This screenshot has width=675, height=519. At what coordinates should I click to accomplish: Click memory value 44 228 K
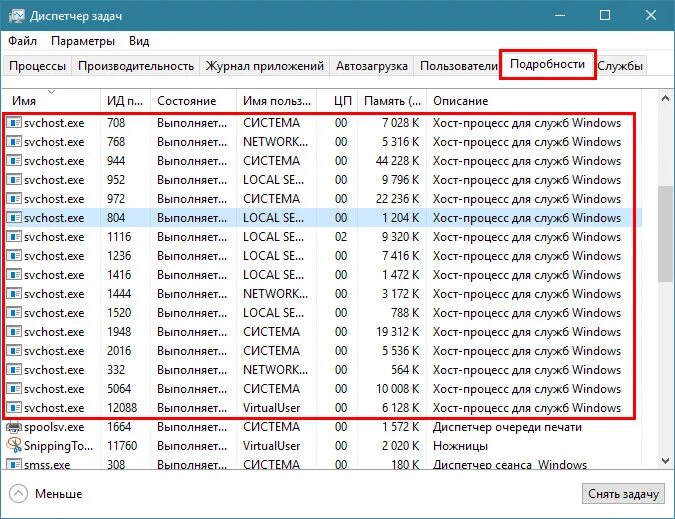coord(397,161)
